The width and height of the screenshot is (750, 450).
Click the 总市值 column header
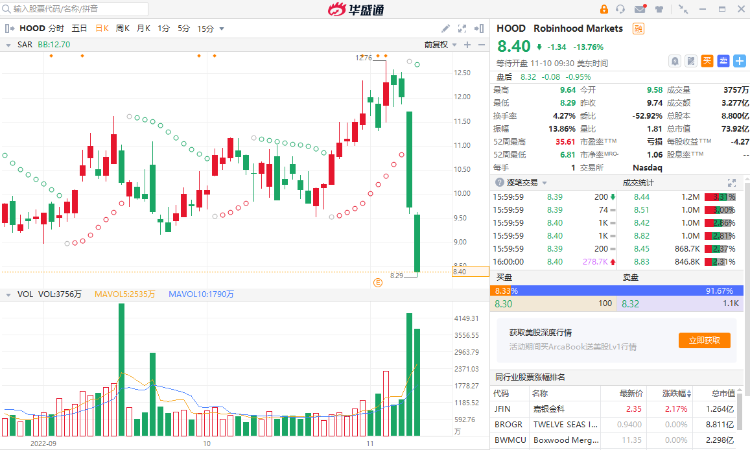(x=722, y=394)
